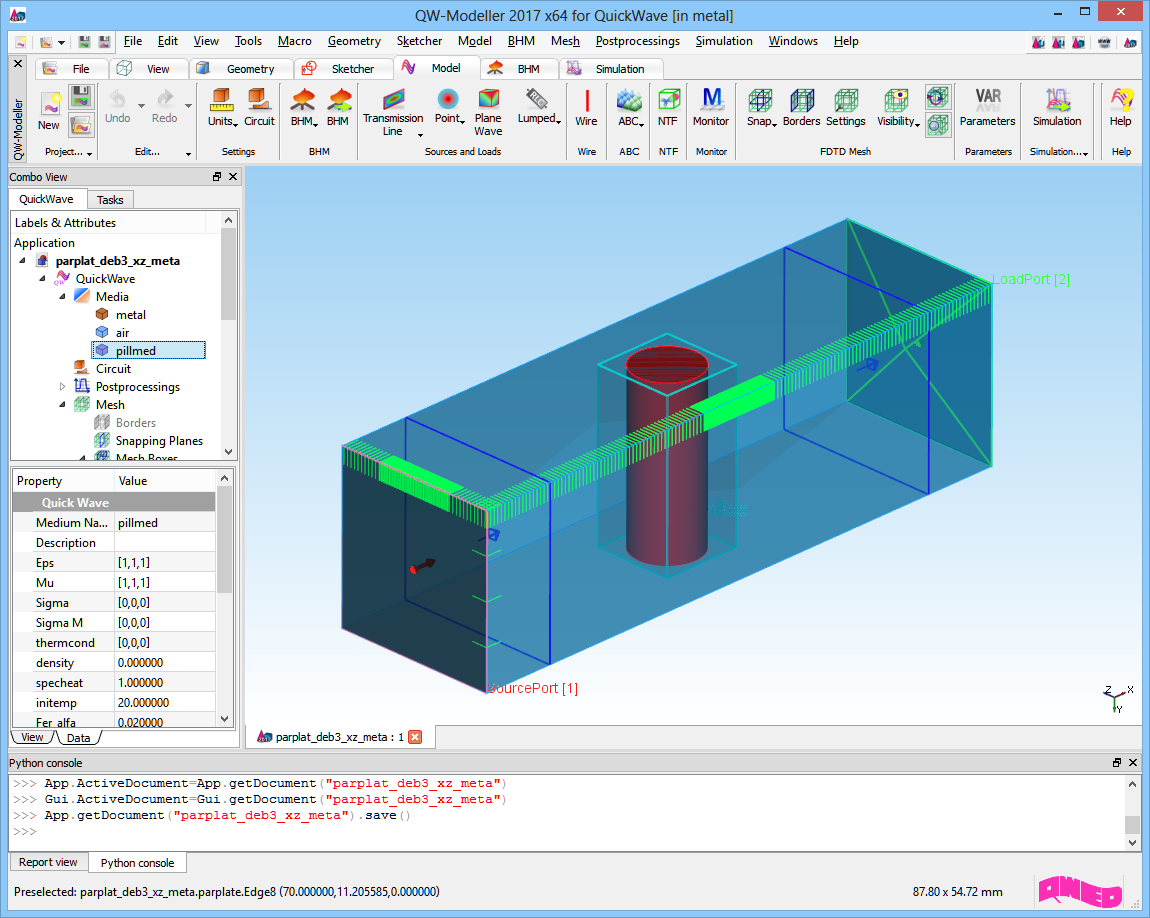
Task: Select Snapping Planes in tree
Action: click(150, 441)
